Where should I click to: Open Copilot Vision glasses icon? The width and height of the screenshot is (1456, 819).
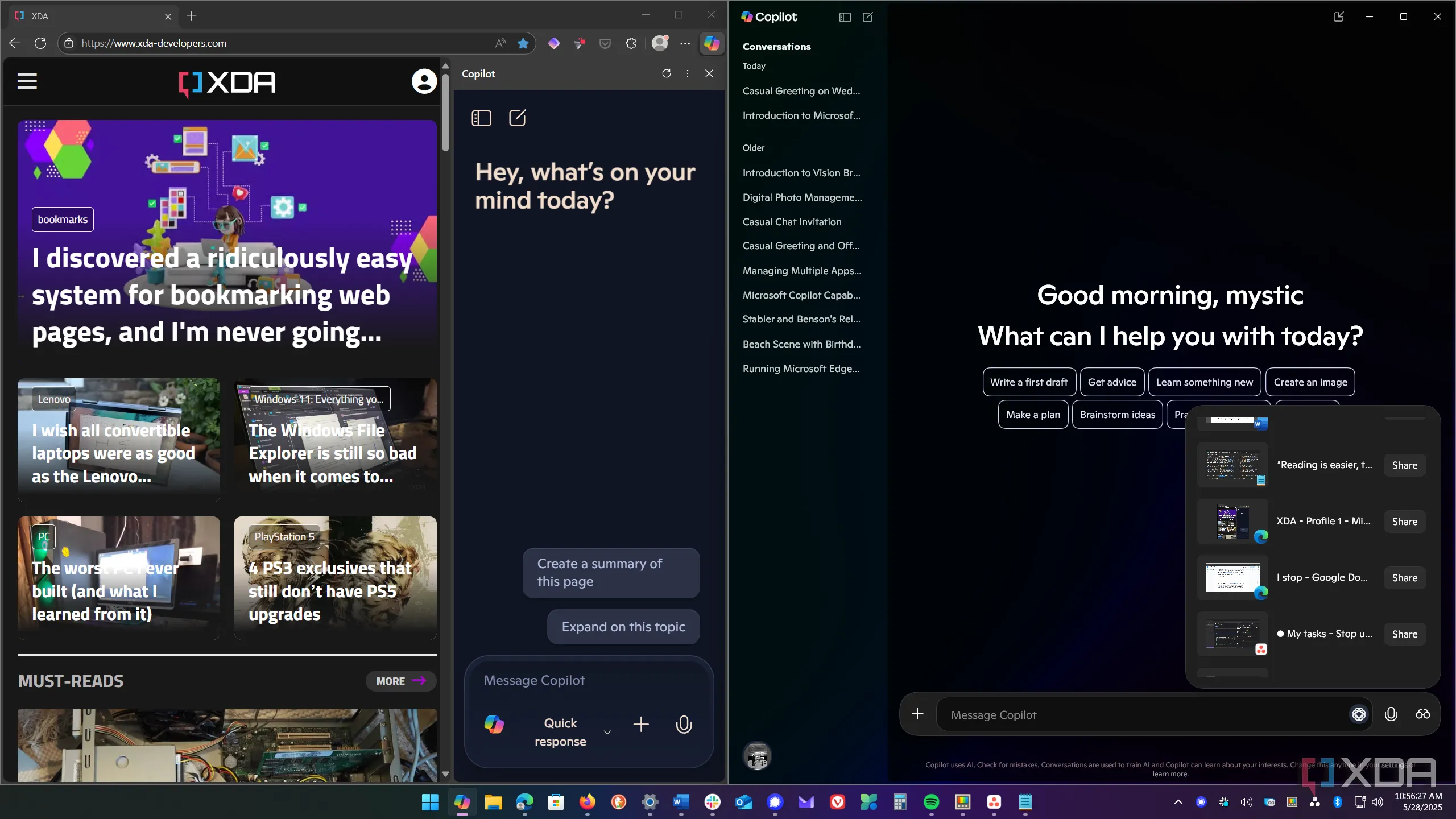pyautogui.click(x=1422, y=714)
